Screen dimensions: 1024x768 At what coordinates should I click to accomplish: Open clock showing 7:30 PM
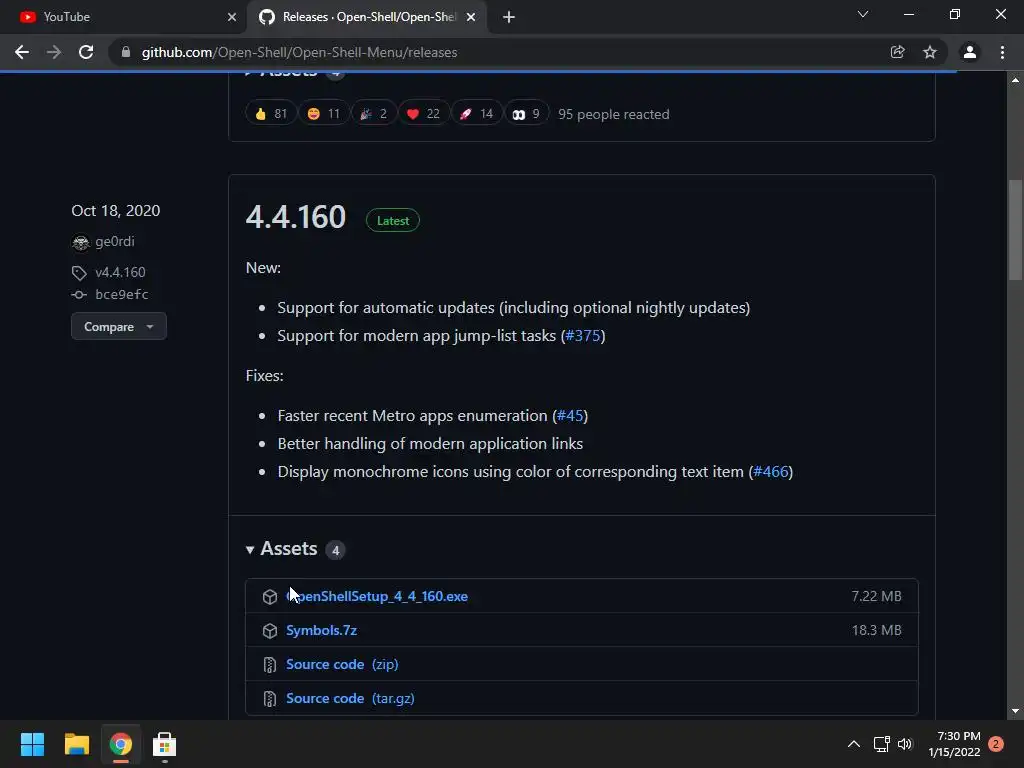click(x=955, y=744)
